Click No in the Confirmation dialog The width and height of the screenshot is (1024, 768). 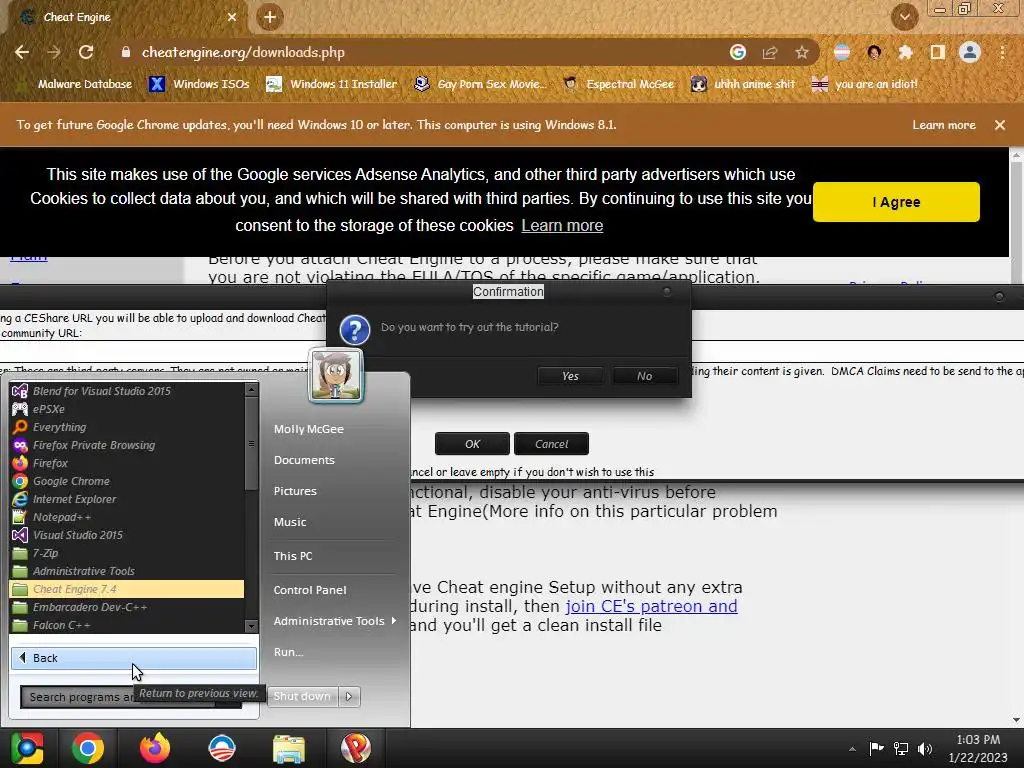tap(645, 376)
